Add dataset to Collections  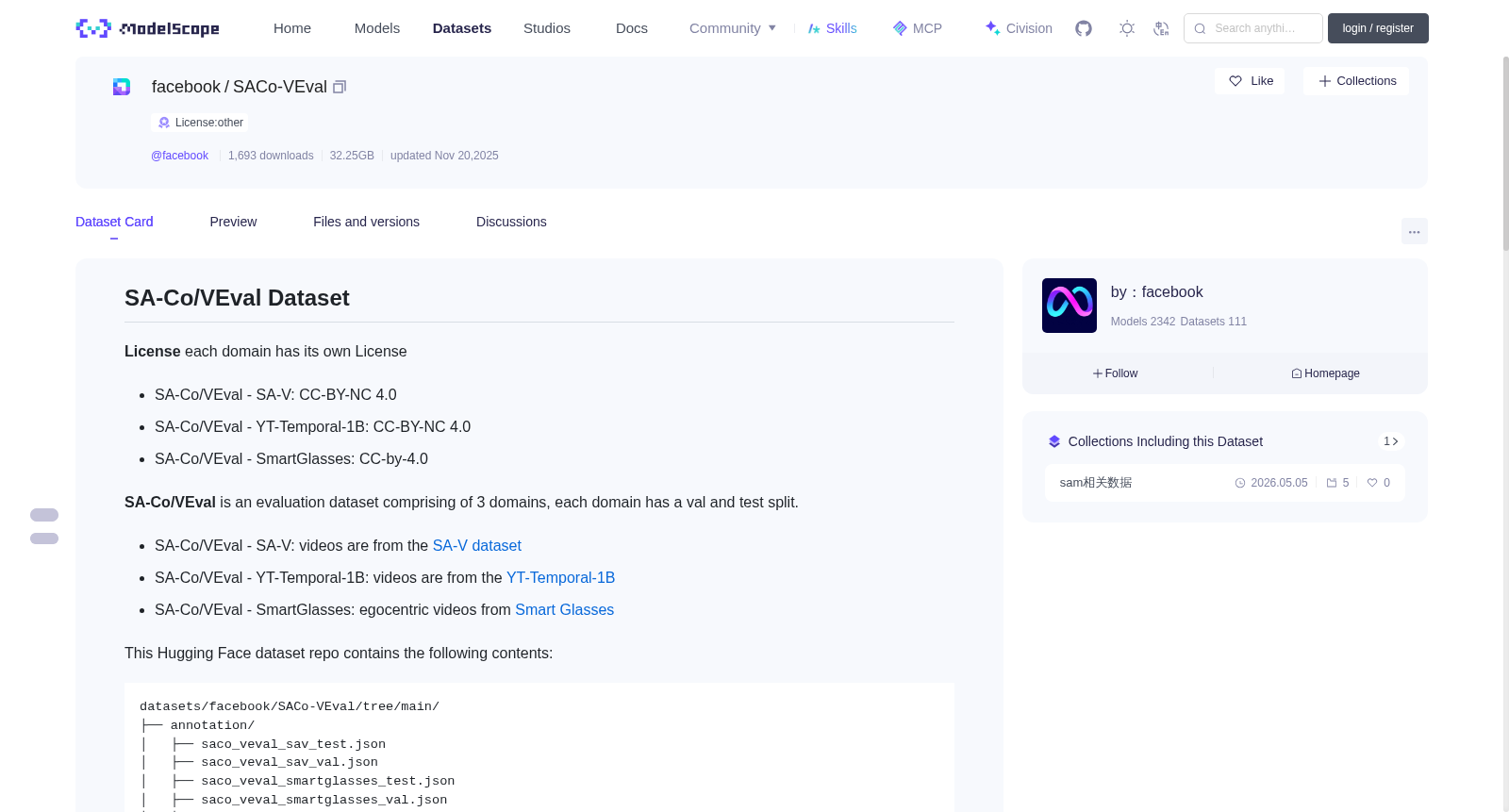(1356, 81)
